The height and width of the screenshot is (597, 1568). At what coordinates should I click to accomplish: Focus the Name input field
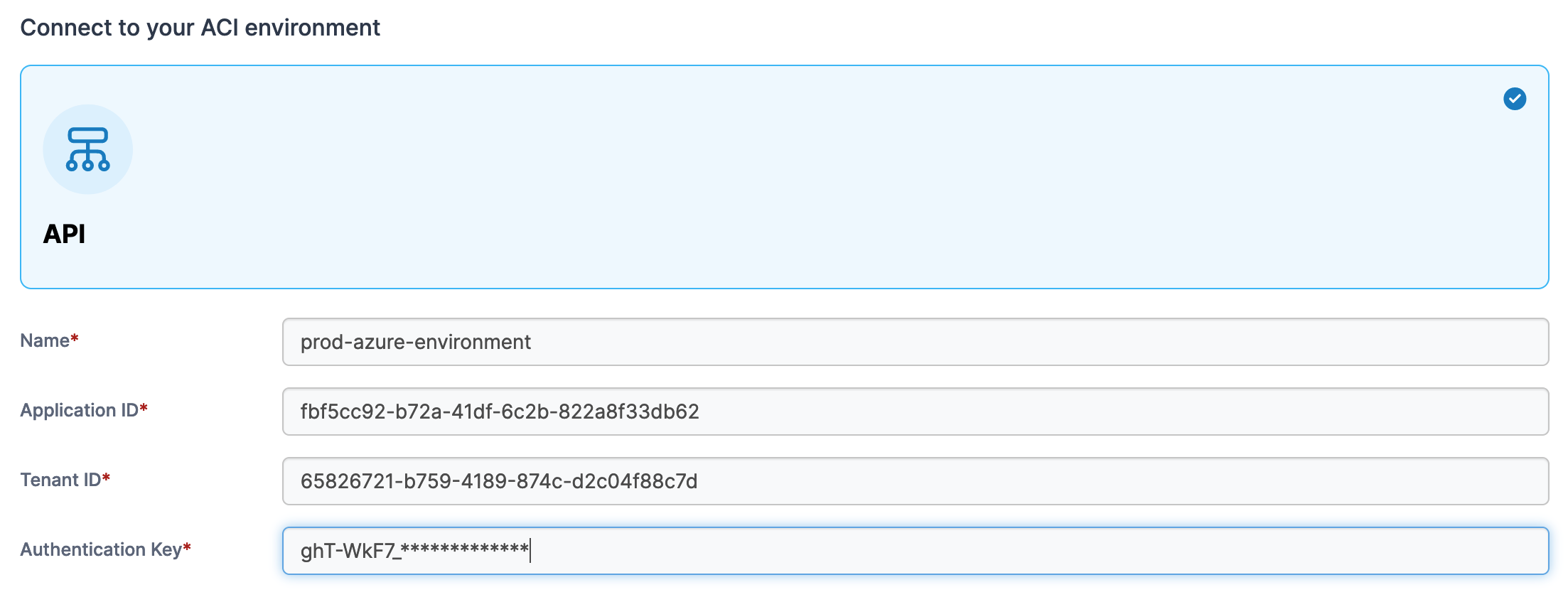pyautogui.click(x=914, y=342)
